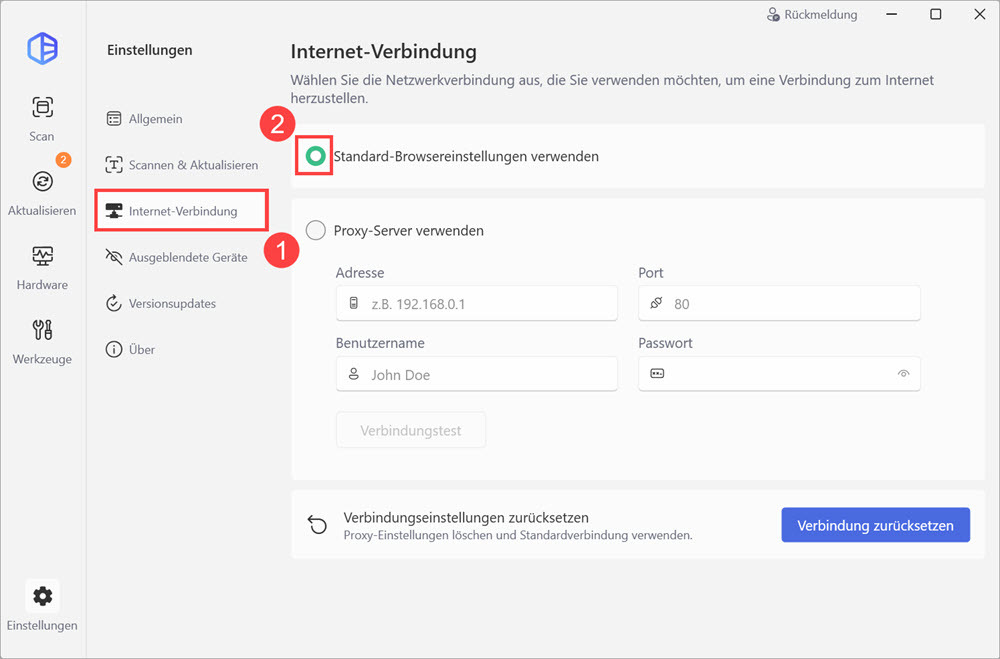Viewport: 1000px width, 659px height.
Task: Click the orange update badge showing 2
Action: (63, 159)
